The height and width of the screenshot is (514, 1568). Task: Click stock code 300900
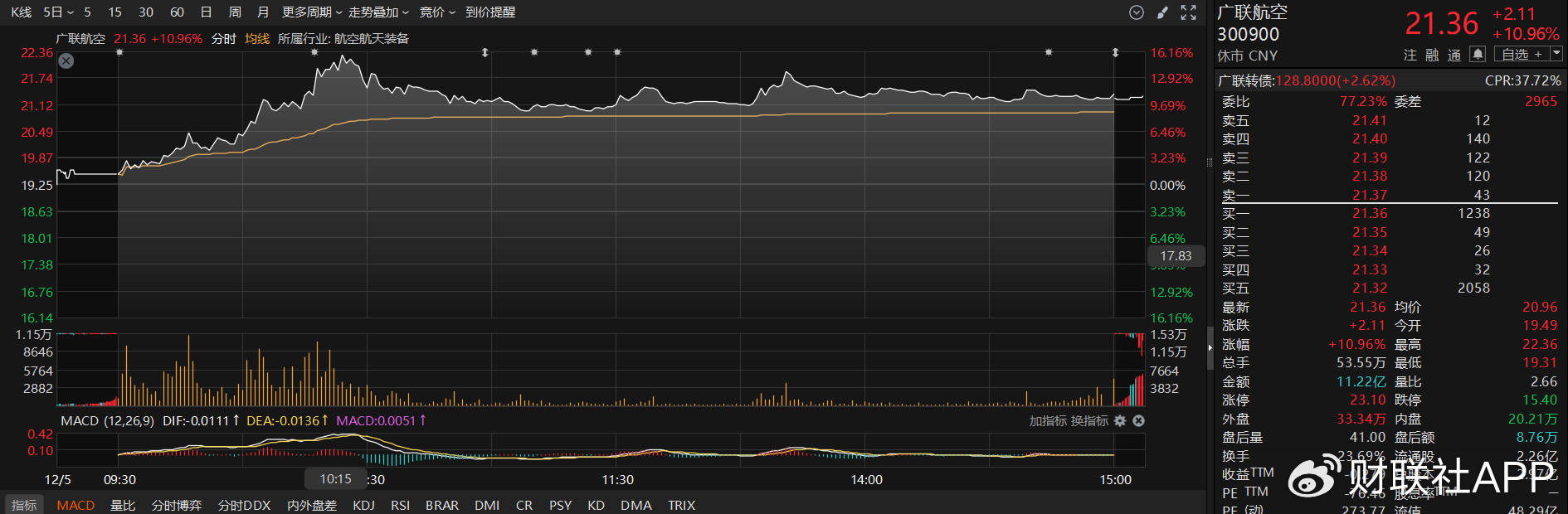tap(1248, 34)
